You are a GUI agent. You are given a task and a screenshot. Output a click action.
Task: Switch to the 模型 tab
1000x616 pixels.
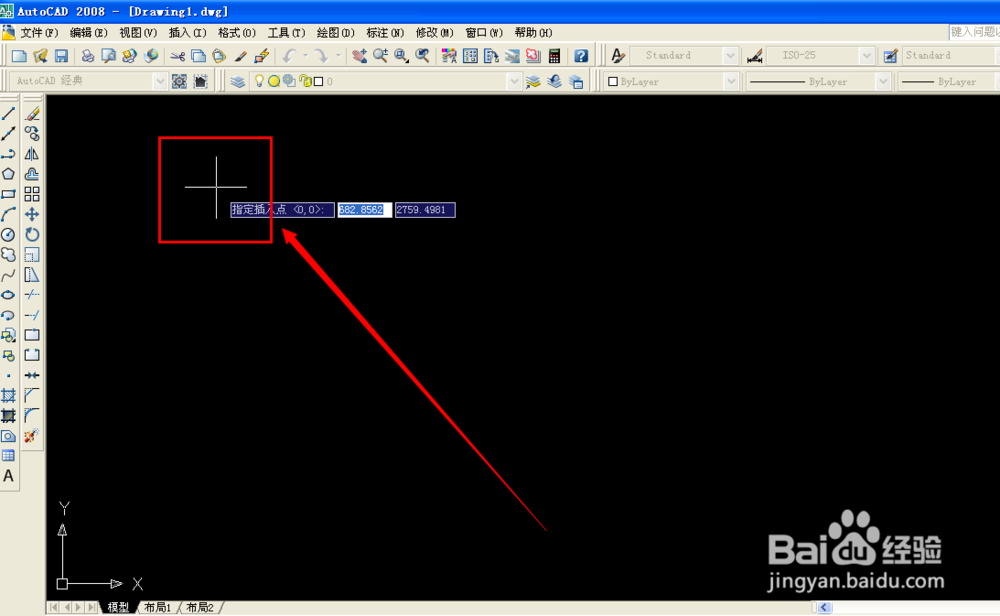[119, 607]
